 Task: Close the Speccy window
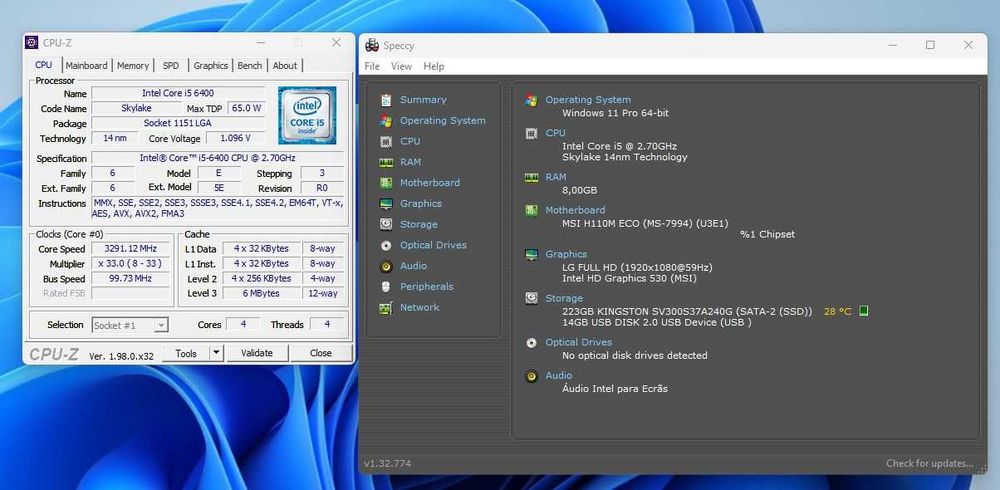point(968,45)
